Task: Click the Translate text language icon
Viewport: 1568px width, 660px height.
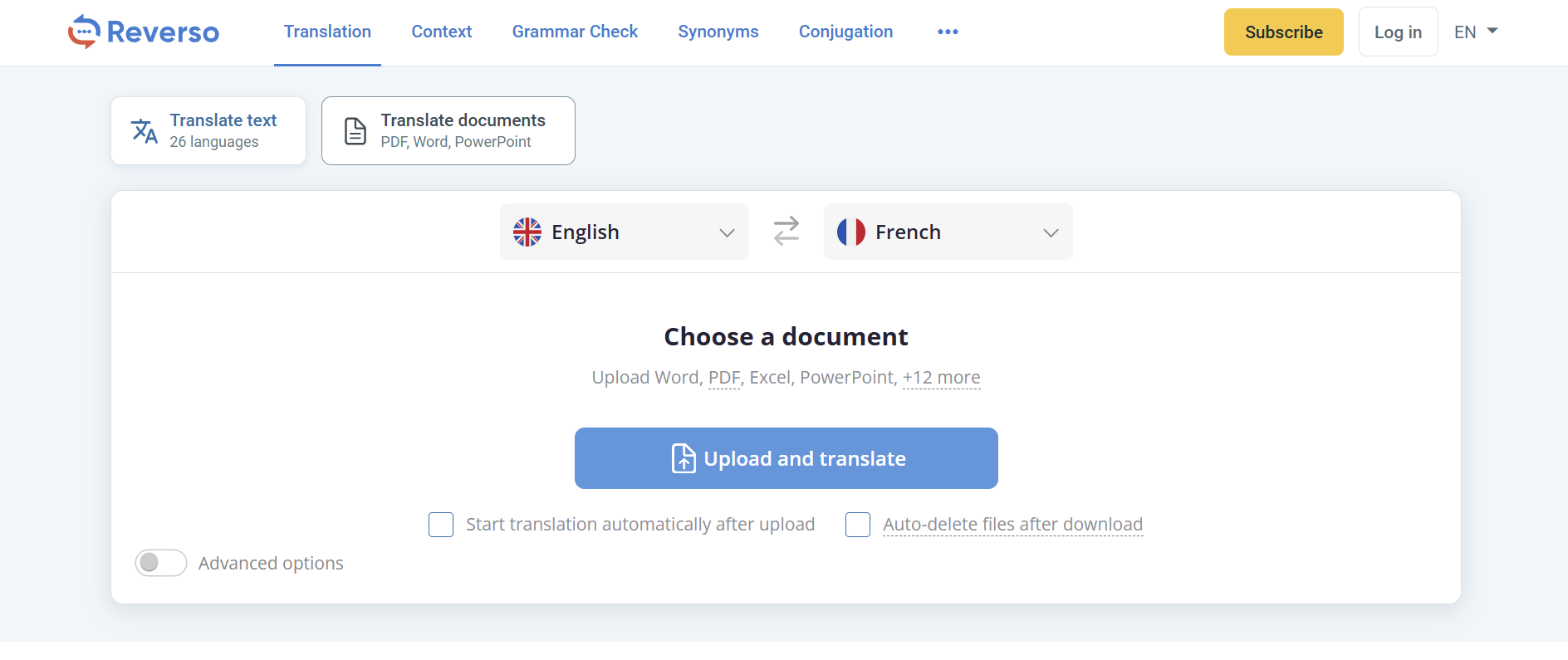Action: [145, 131]
